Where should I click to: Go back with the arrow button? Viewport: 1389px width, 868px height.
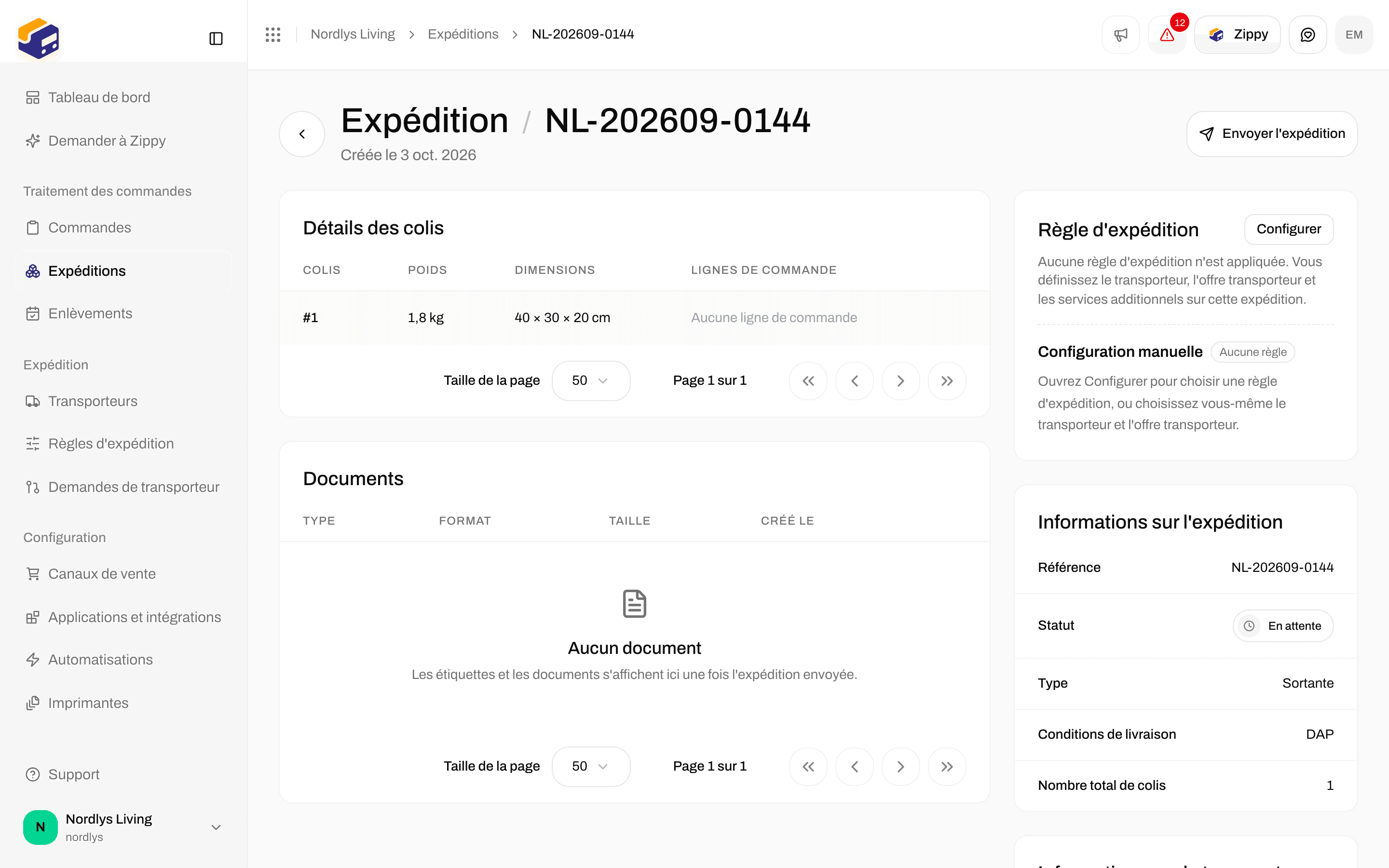(x=302, y=134)
